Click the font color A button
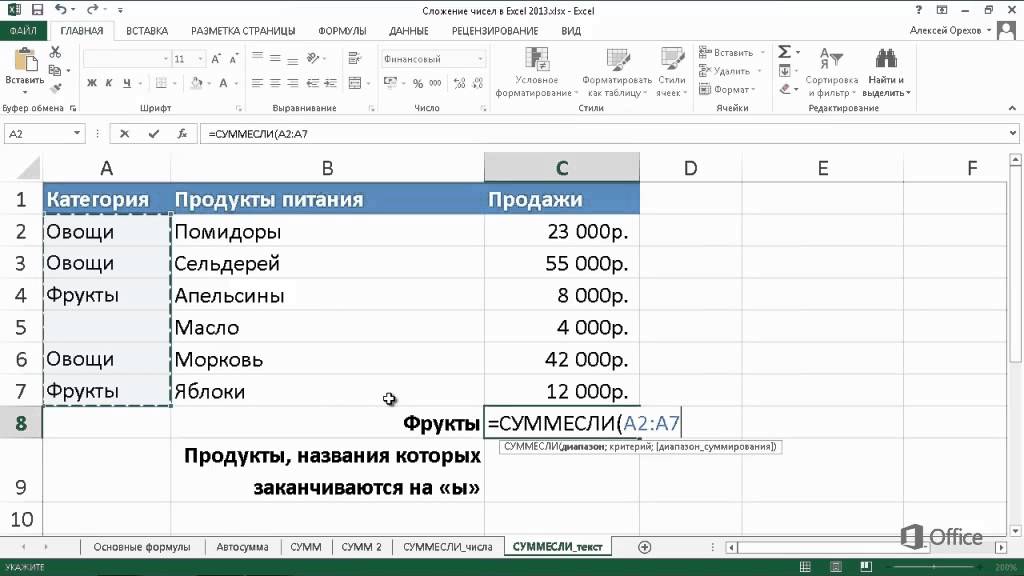 (x=223, y=84)
